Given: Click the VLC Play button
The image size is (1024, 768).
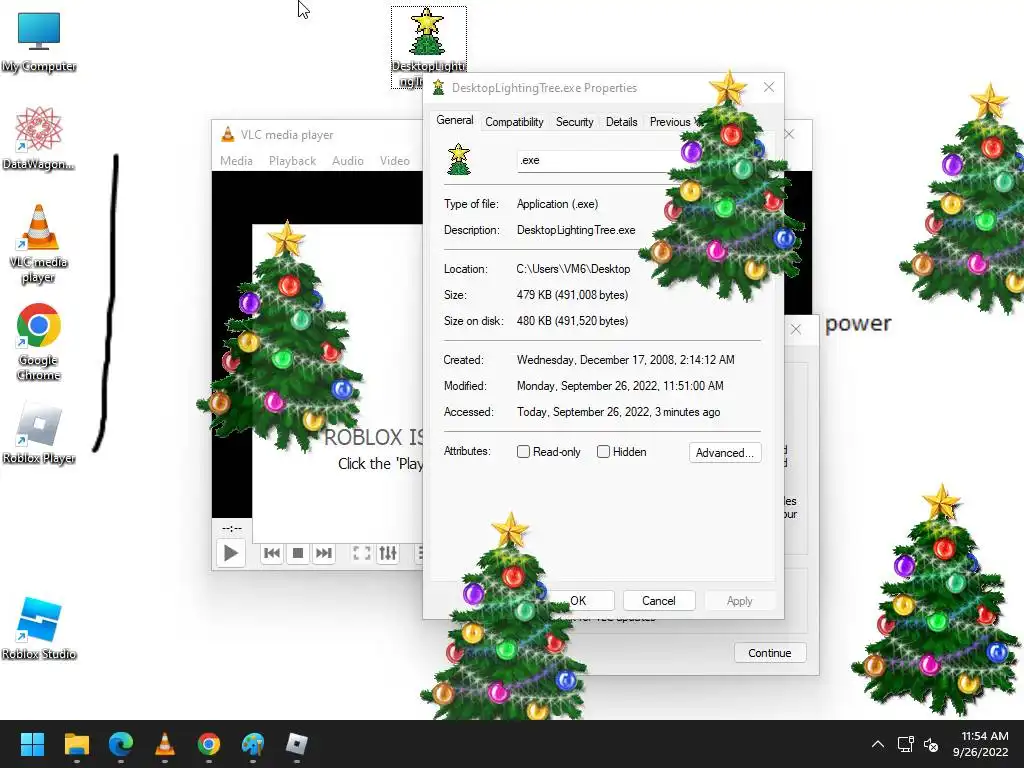Looking at the screenshot, I should (x=231, y=553).
